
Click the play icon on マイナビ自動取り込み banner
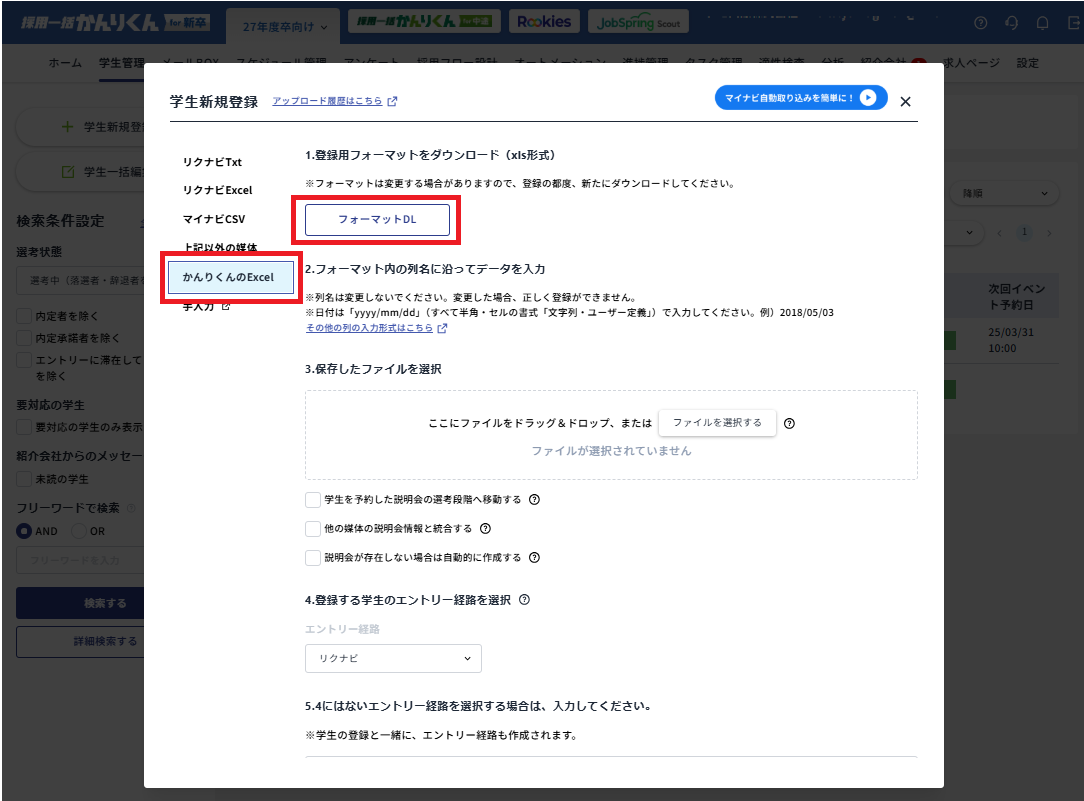click(869, 97)
